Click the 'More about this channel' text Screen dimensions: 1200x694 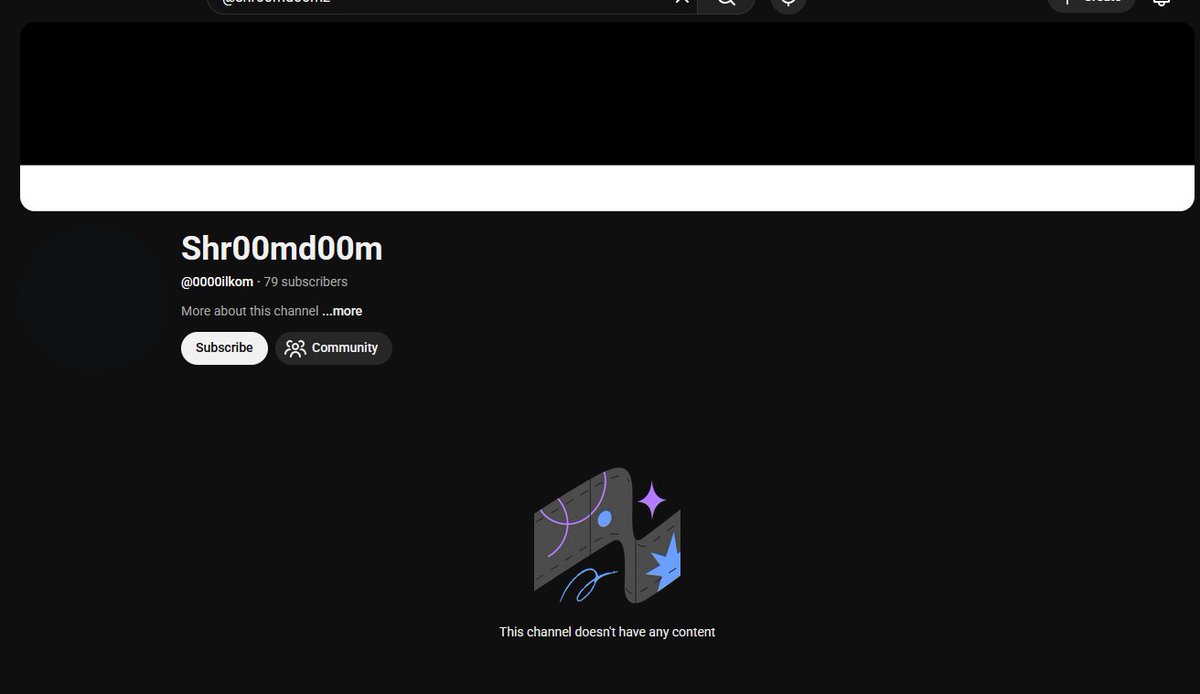tap(250, 311)
